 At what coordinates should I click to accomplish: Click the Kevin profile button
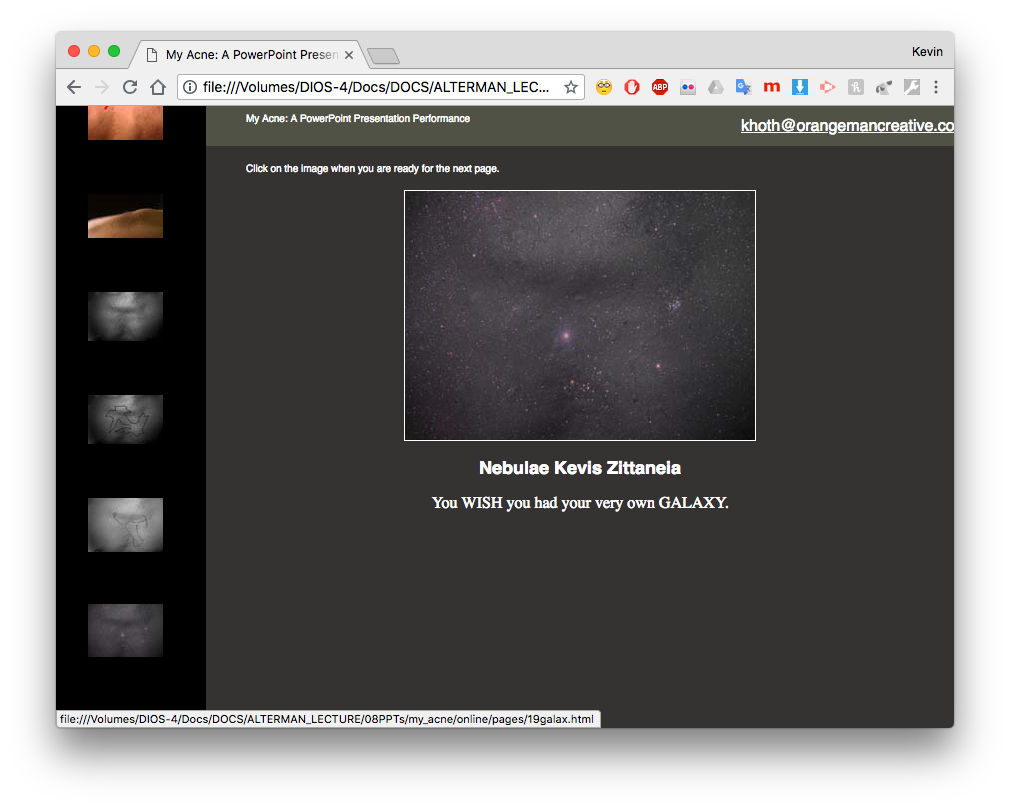[x=927, y=52]
